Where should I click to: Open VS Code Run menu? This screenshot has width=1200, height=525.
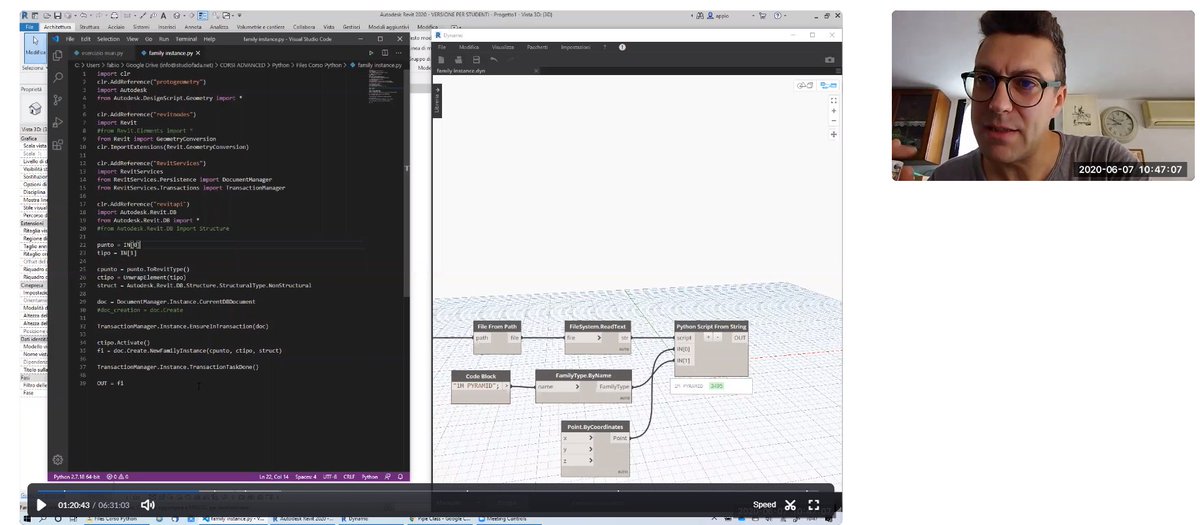coord(164,38)
